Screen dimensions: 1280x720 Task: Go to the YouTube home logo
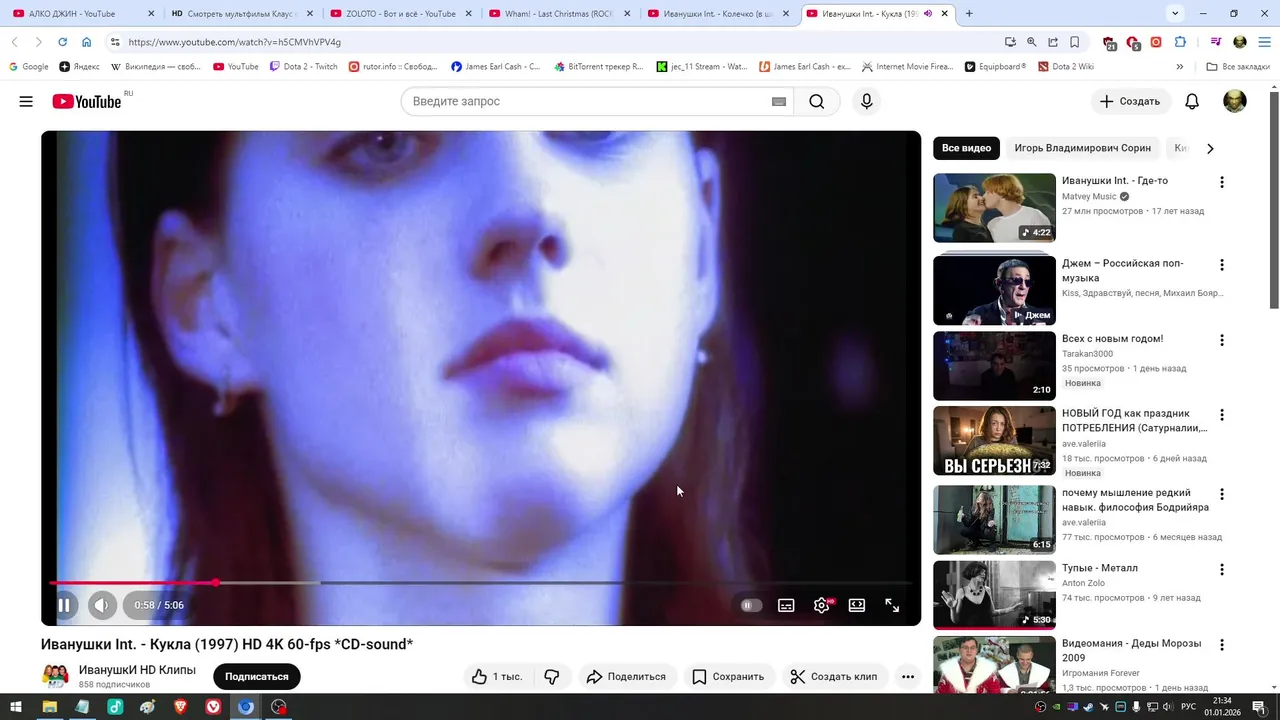tap(86, 101)
